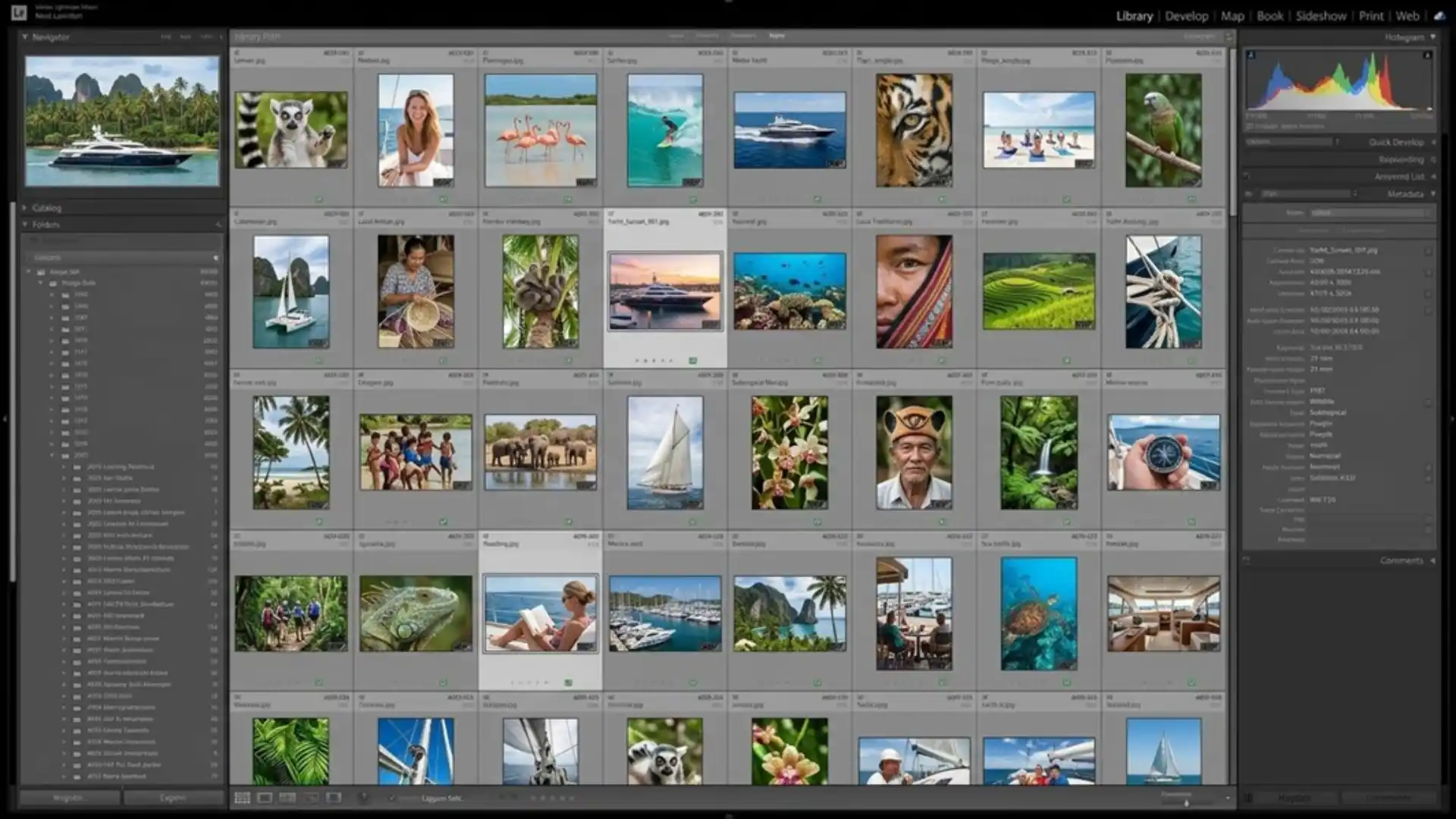Open Survey view from the bottom toolbar
Screen dimensions: 1456x819
pyautogui.click(x=311, y=798)
